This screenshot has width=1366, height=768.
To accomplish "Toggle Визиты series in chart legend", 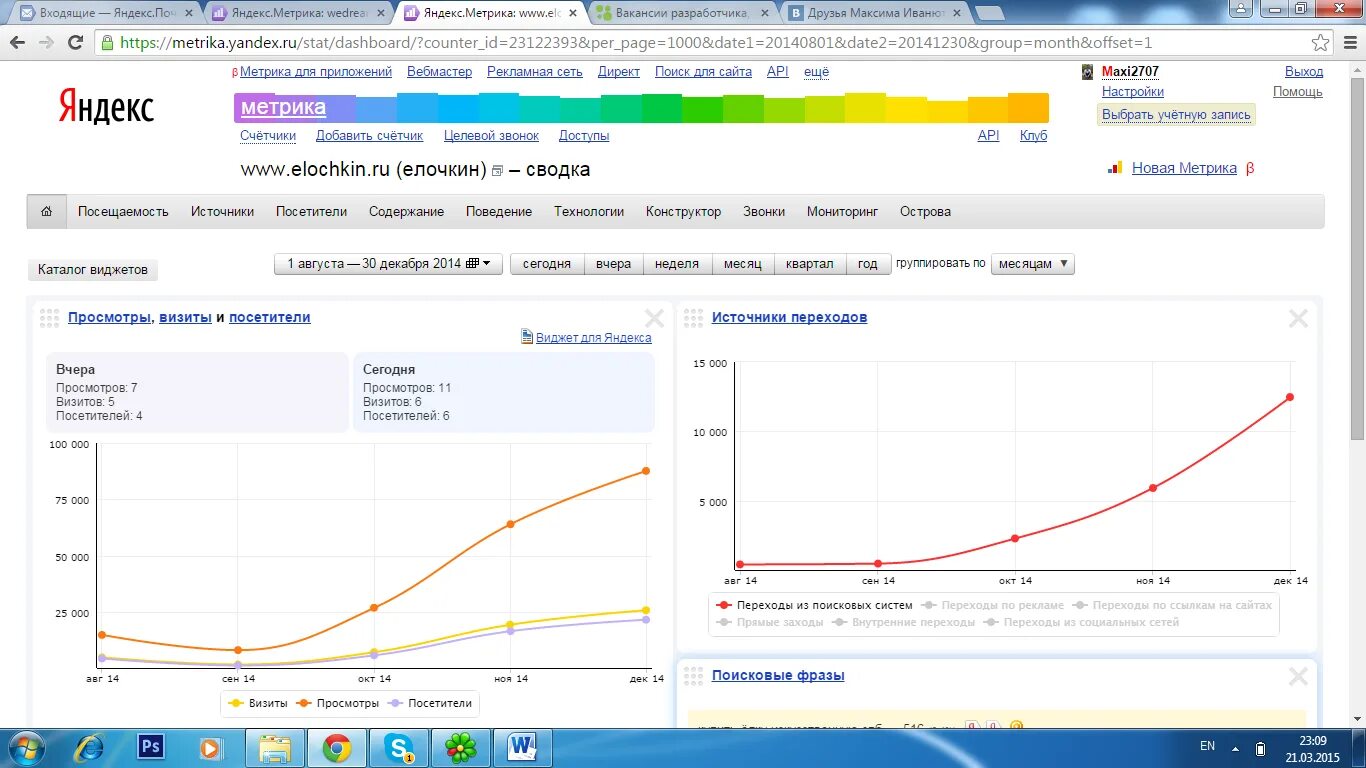I will point(258,703).
